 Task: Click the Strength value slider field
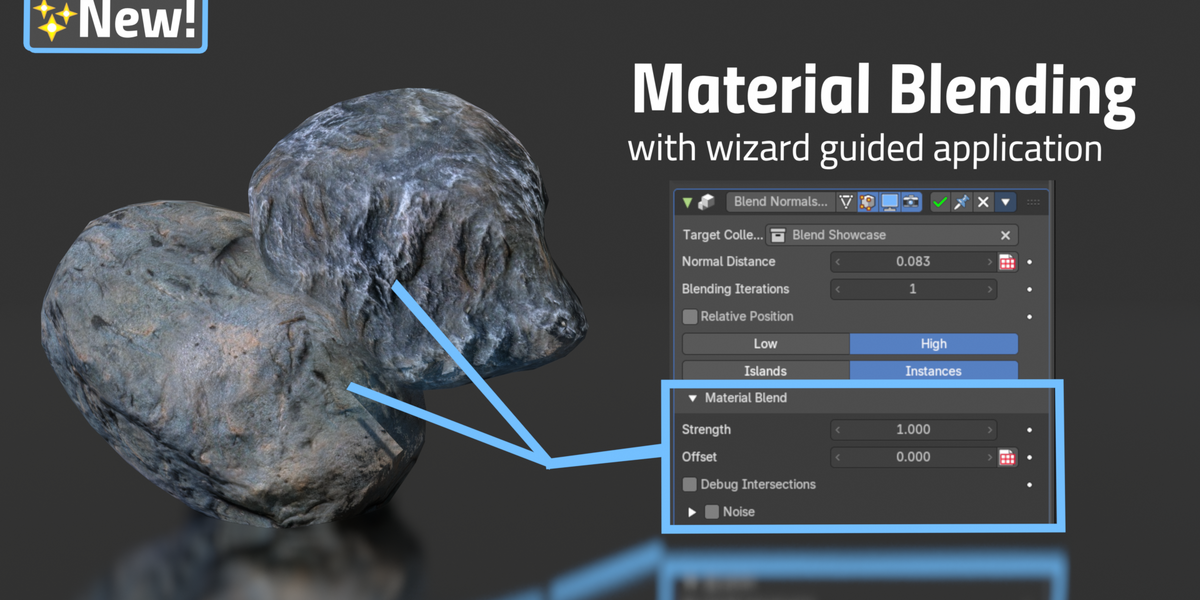[913, 430]
